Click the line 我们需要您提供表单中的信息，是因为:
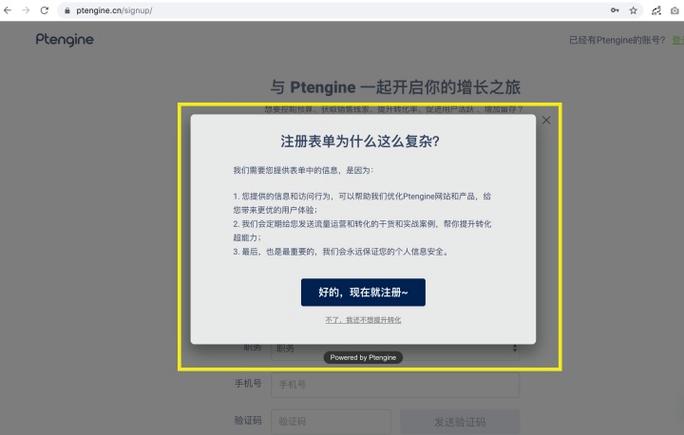 [303, 170]
